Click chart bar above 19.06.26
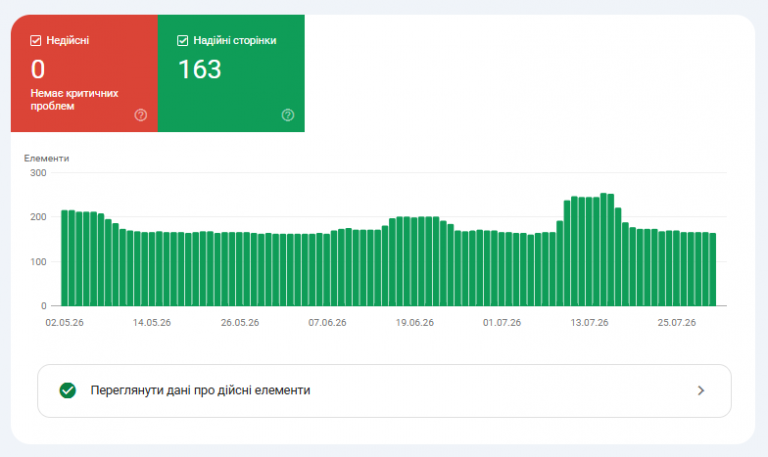Viewport: 768px width, 457px height. (x=414, y=262)
